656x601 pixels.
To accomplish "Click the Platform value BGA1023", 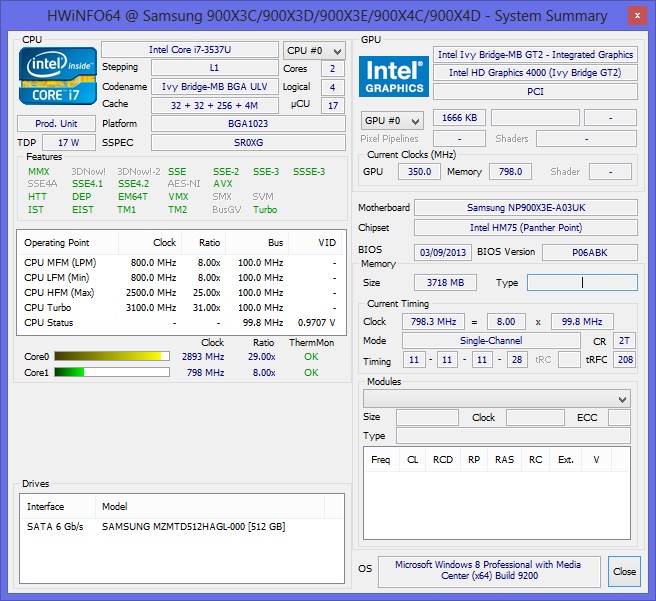I will coord(248,124).
